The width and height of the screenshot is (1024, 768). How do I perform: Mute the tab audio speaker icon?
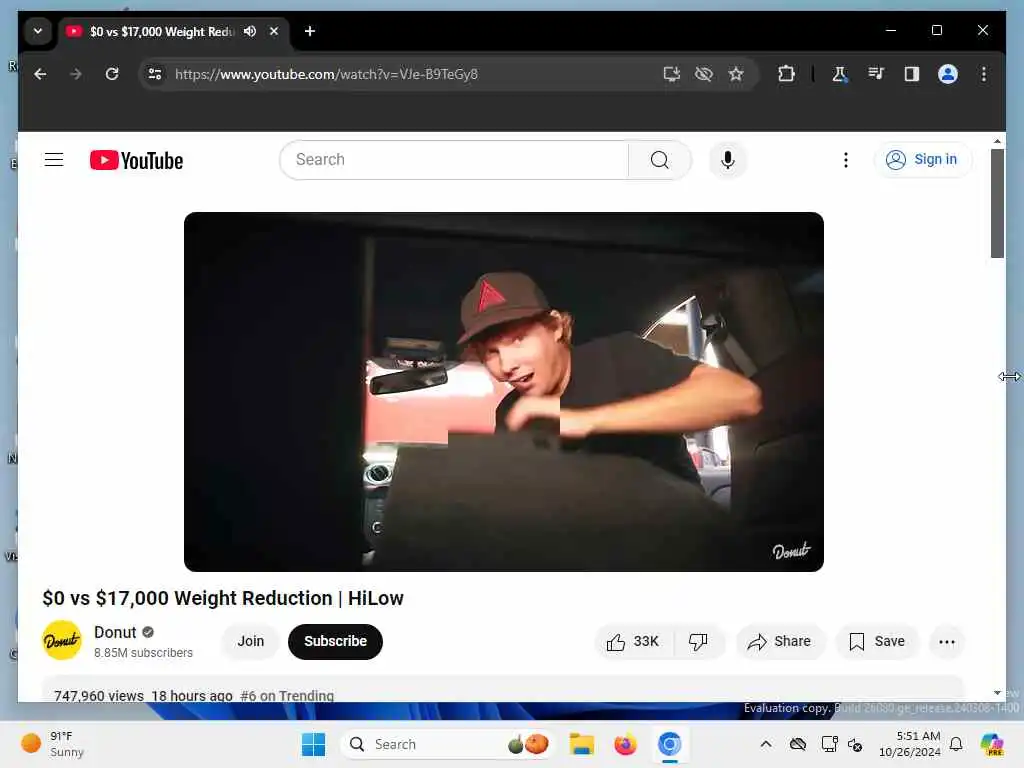point(250,31)
